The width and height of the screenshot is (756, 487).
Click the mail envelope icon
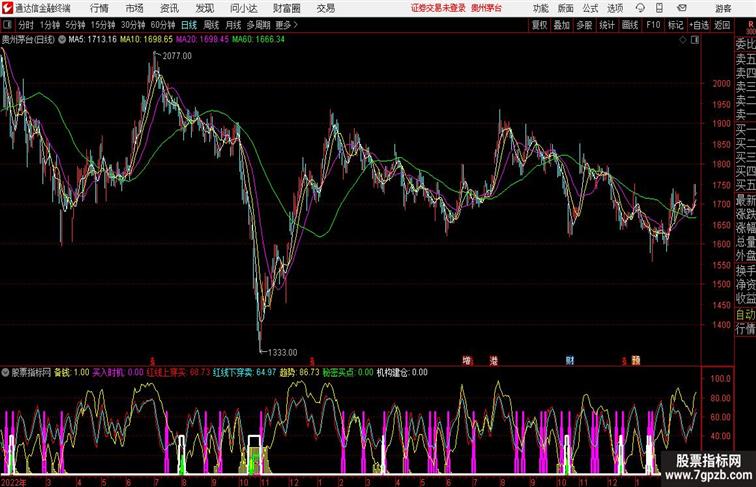[682, 8]
